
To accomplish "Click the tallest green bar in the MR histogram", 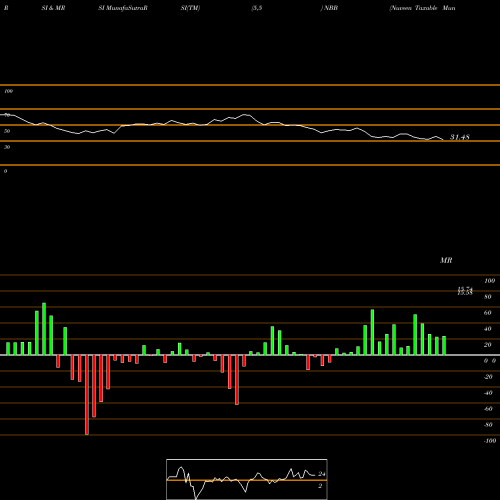I will point(44,329).
